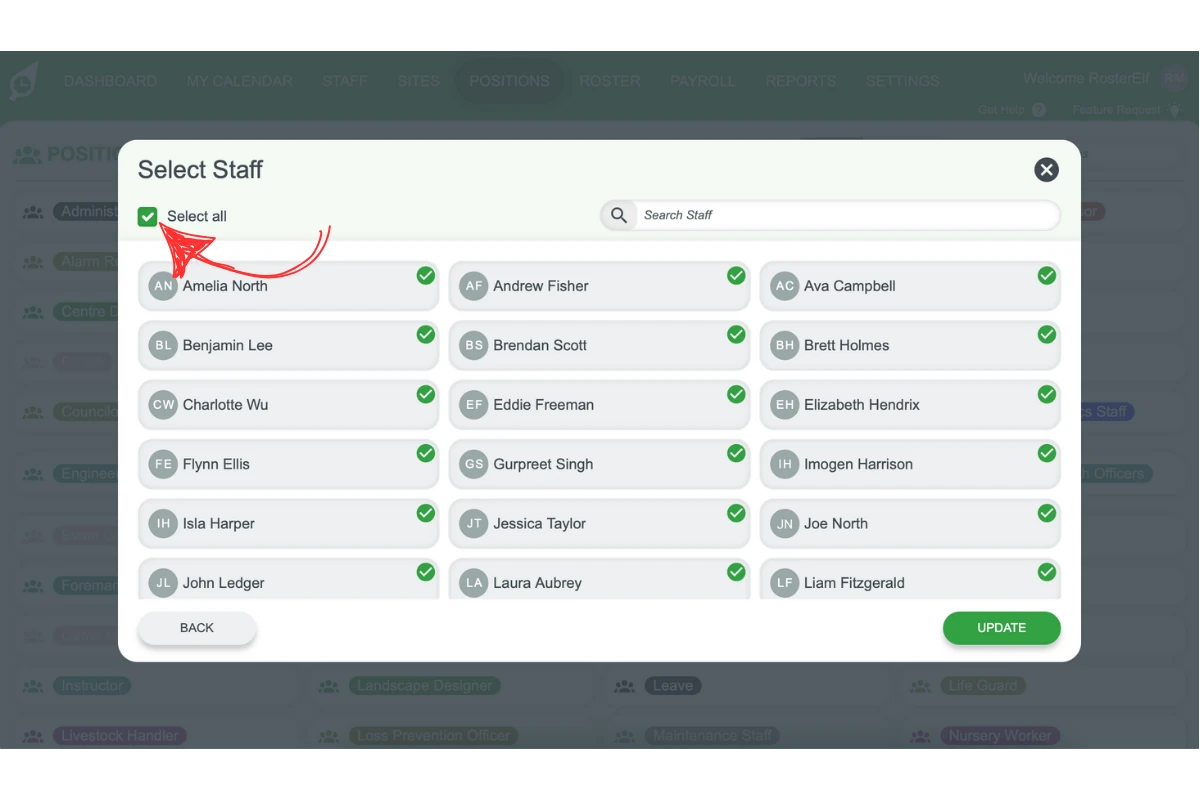Click the BL avatar for Benjamin Lee
1200x800 pixels.
163,345
